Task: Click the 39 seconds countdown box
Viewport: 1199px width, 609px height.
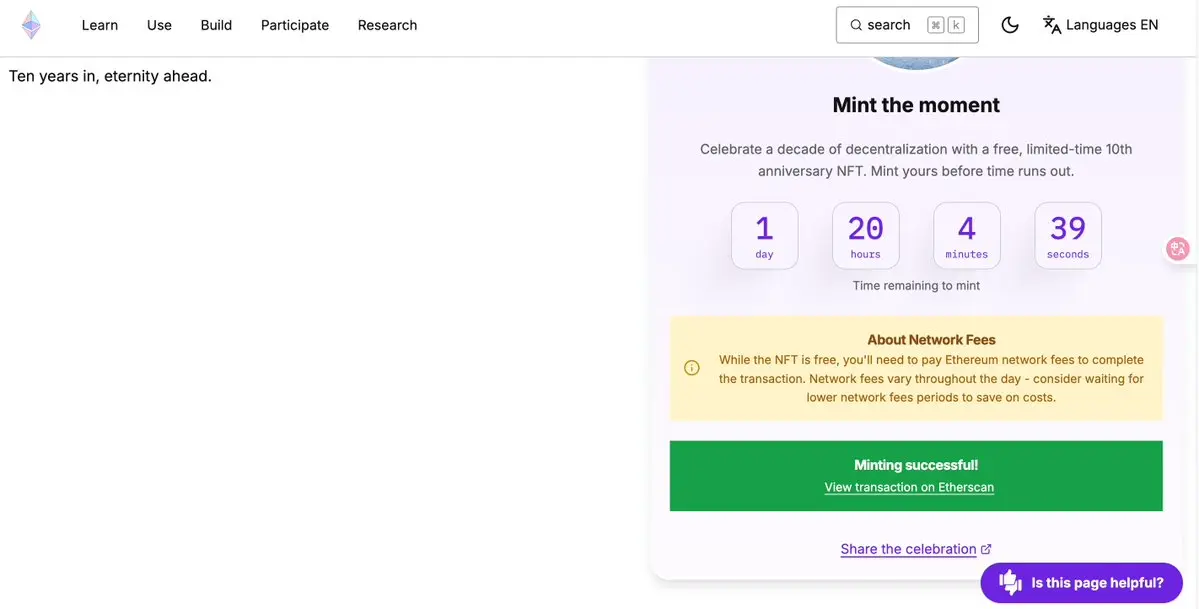Action: (x=1068, y=236)
